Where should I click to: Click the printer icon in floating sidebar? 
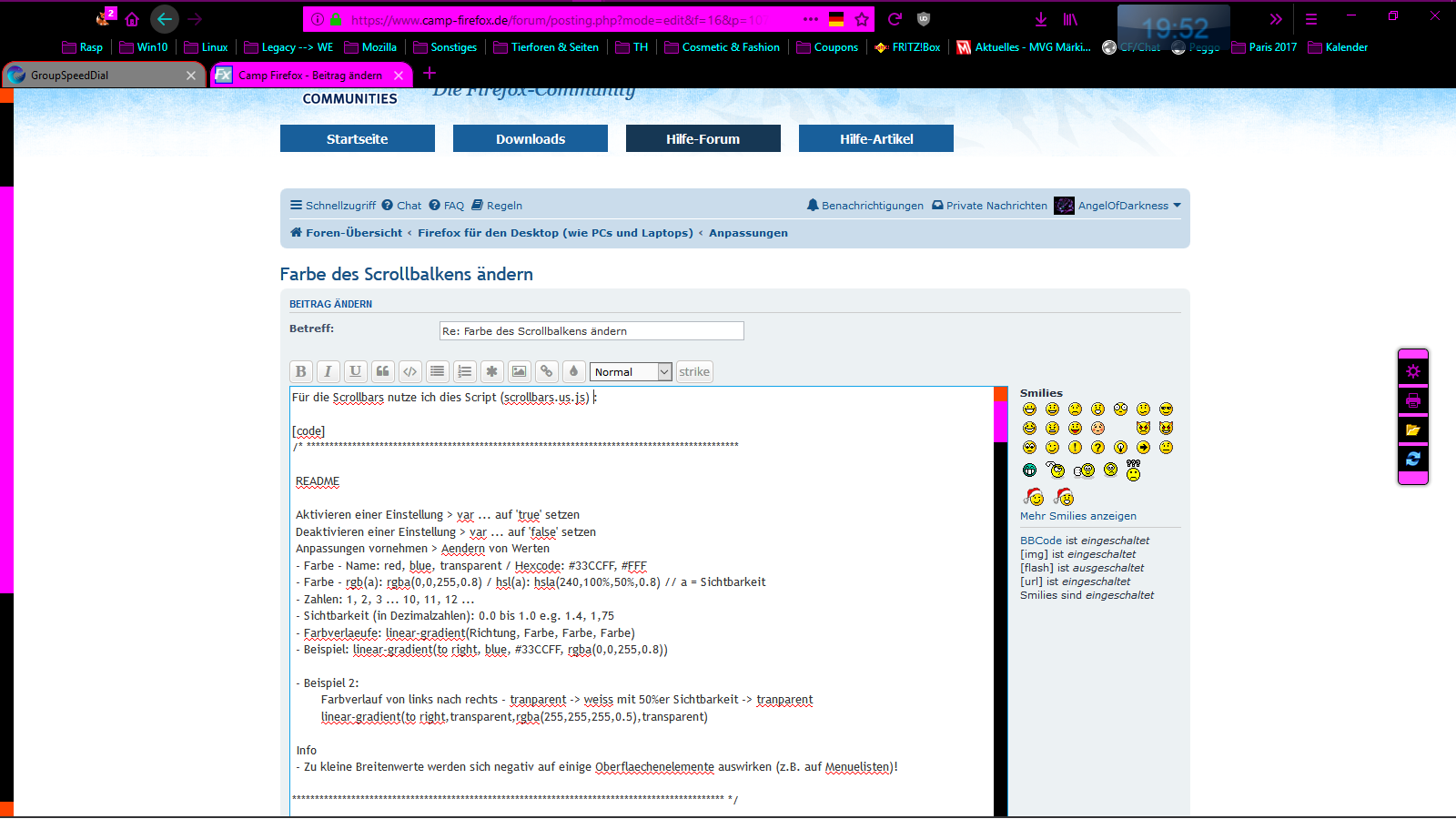coord(1412,400)
